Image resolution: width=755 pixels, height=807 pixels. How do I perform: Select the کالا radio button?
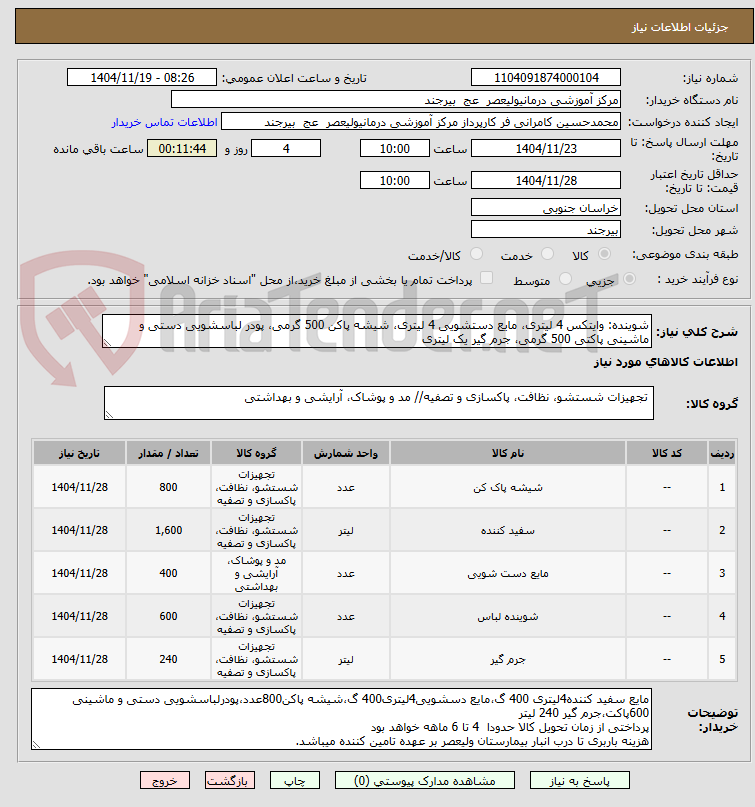pos(605,254)
